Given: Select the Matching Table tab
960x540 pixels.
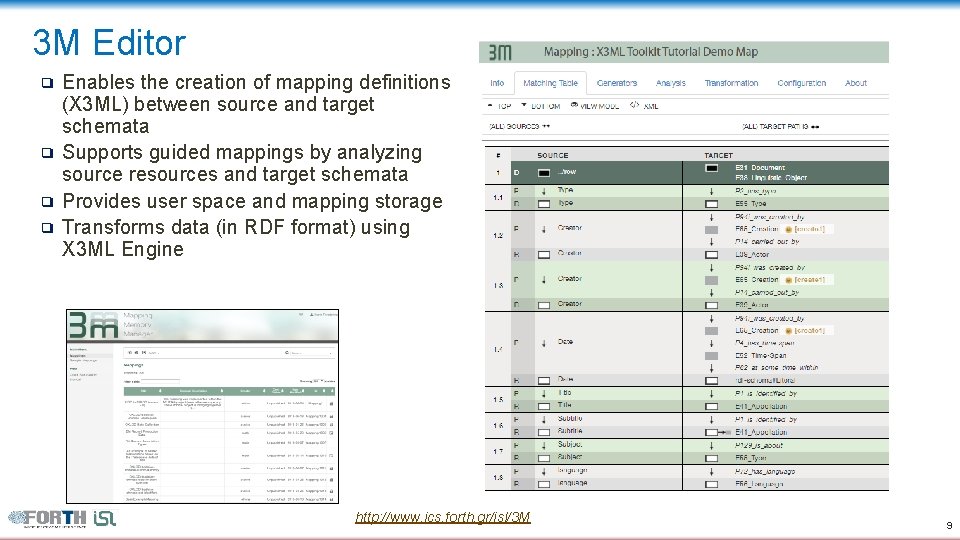Looking at the screenshot, I should [x=550, y=83].
